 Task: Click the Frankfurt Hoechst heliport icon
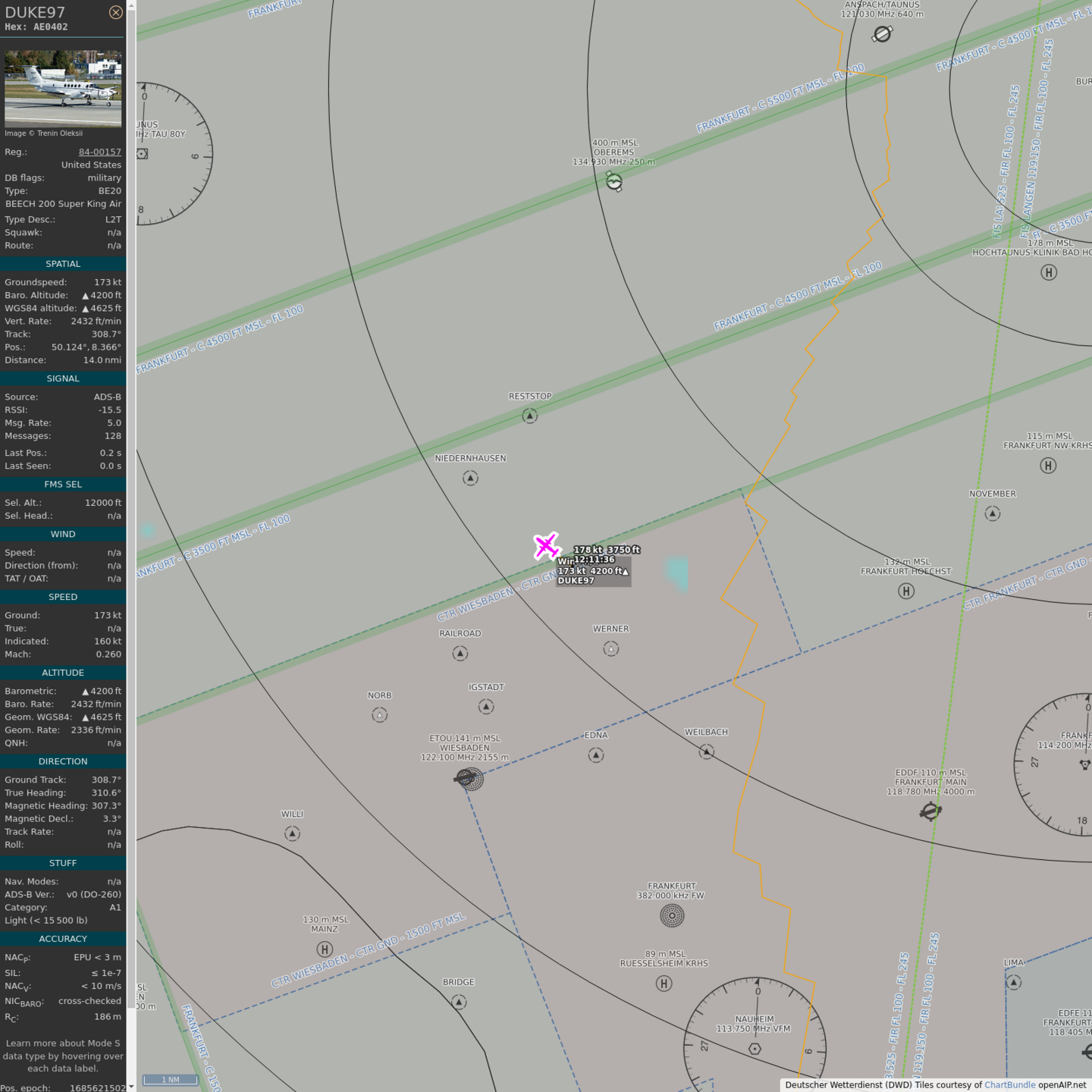(x=905, y=591)
